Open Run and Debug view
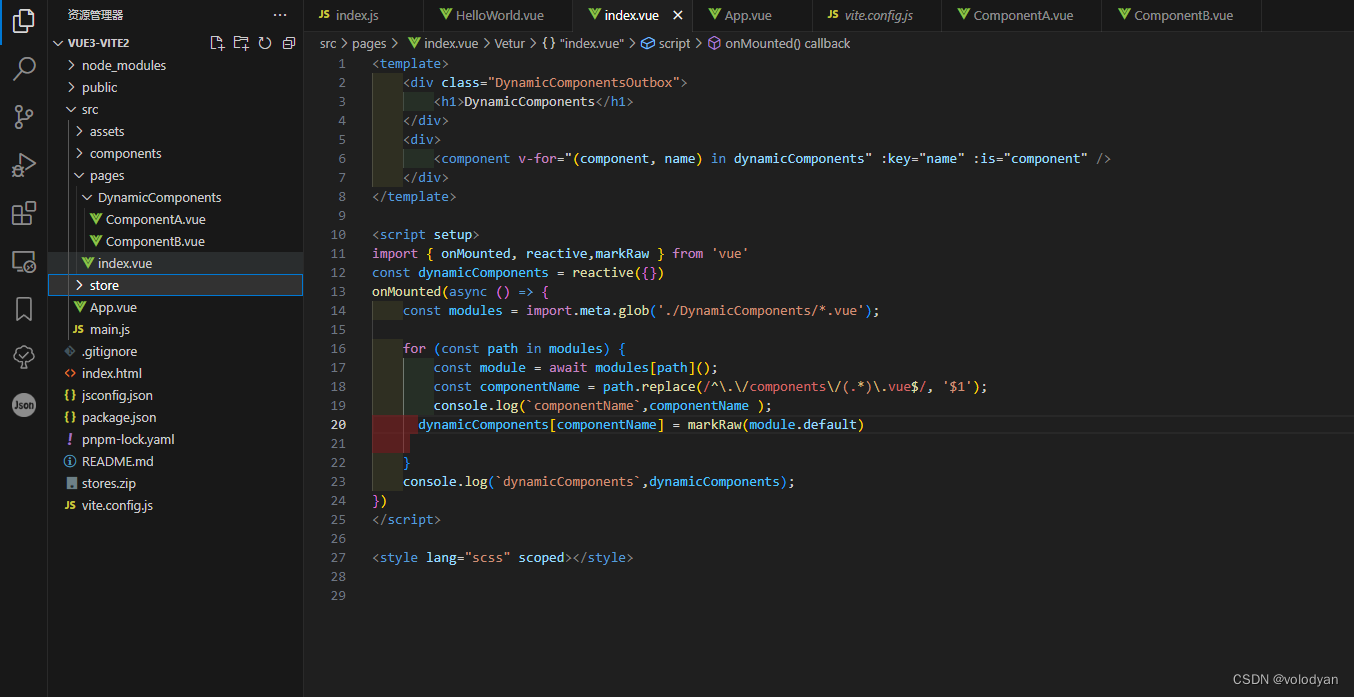The height and width of the screenshot is (697, 1354). pyautogui.click(x=23, y=165)
